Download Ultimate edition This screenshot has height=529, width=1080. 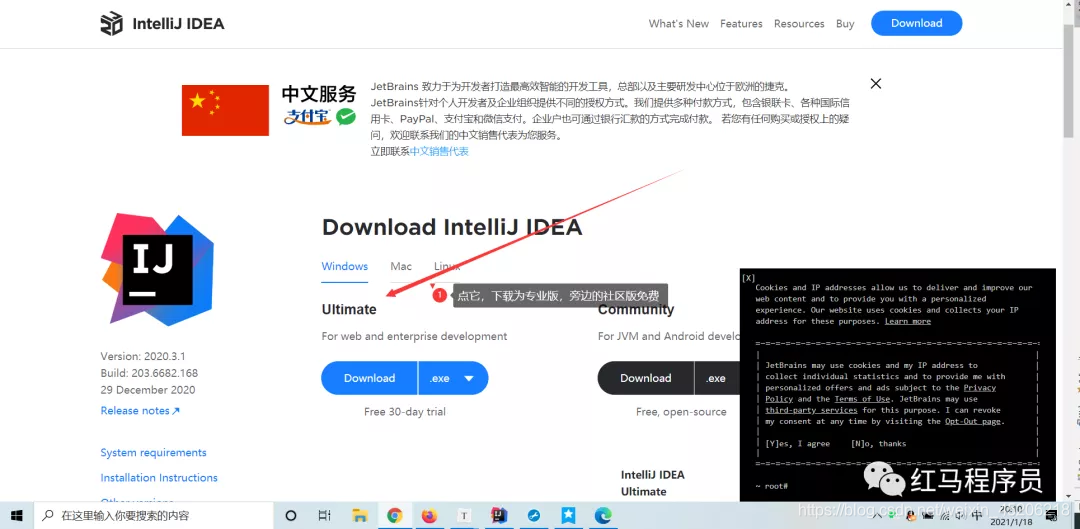click(369, 378)
